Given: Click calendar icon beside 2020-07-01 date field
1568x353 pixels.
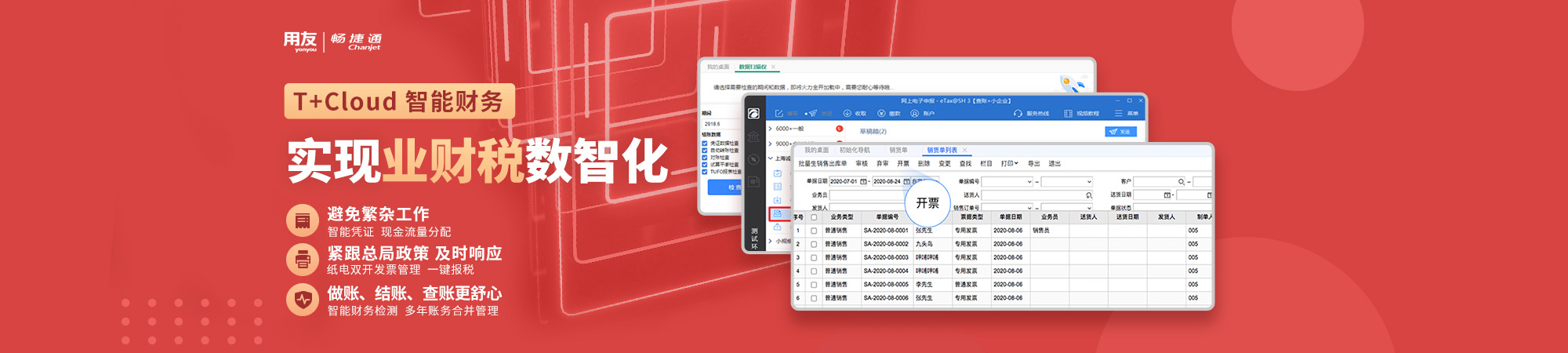Looking at the screenshot, I should pos(863,181).
